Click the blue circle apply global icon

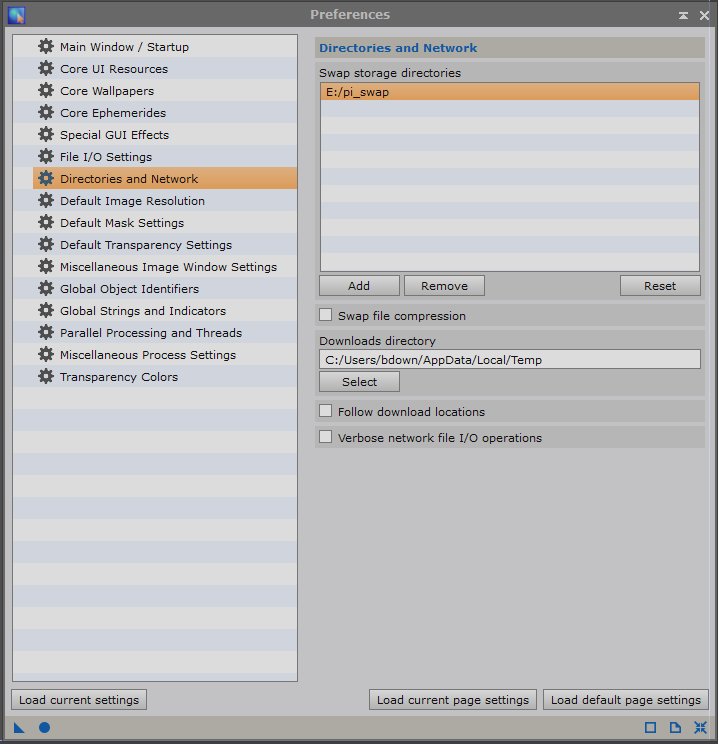coord(44,727)
